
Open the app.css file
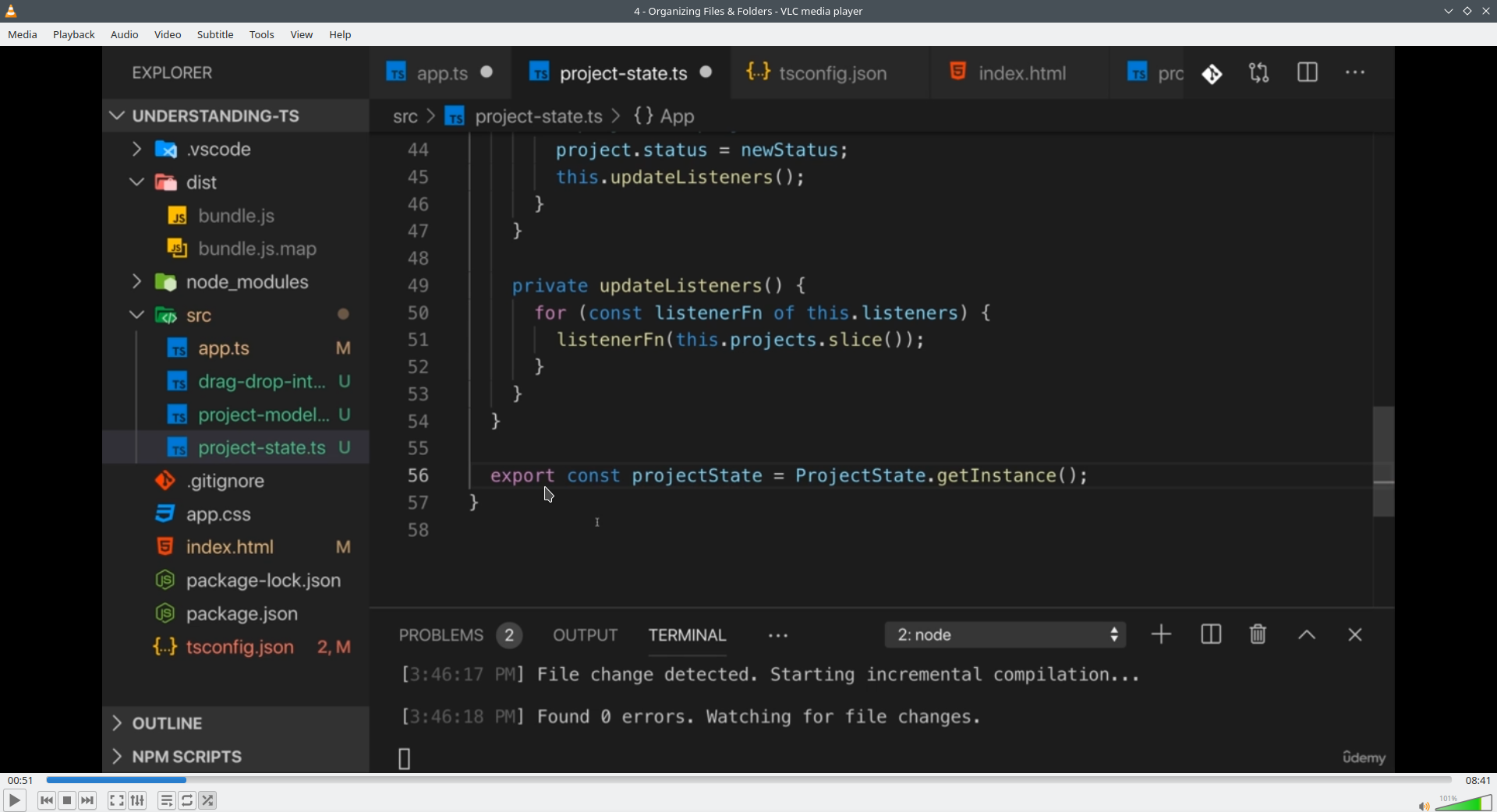coord(235,514)
